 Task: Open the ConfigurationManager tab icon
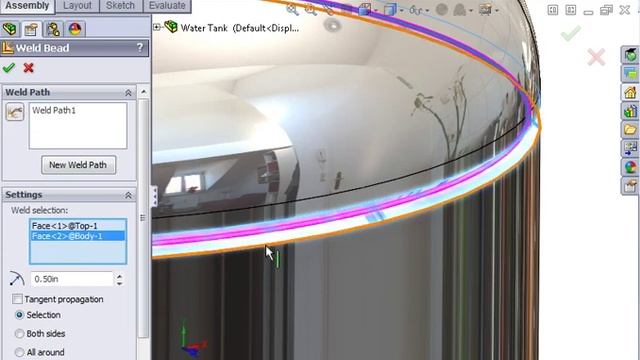pyautogui.click(x=53, y=29)
